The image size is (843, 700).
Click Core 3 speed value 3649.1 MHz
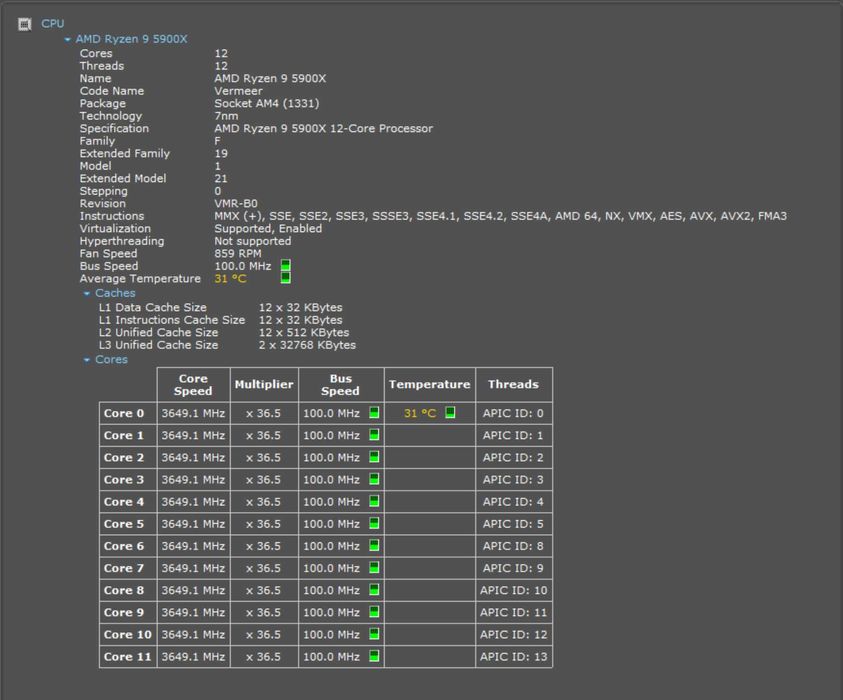click(193, 480)
